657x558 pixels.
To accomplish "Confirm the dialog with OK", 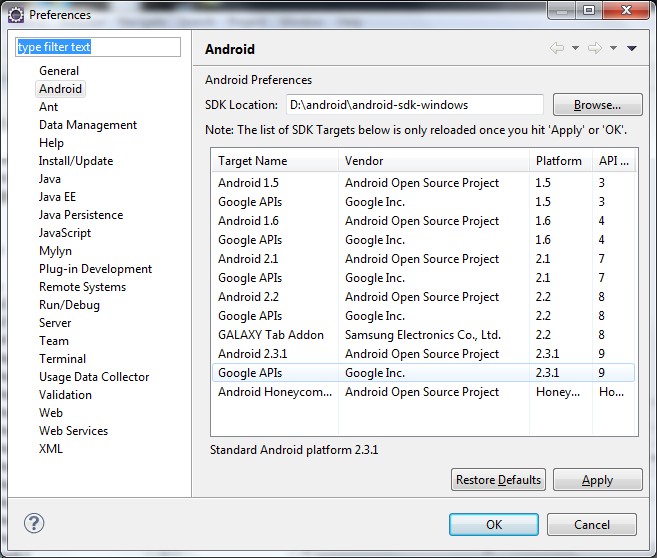I will pyautogui.click(x=494, y=524).
